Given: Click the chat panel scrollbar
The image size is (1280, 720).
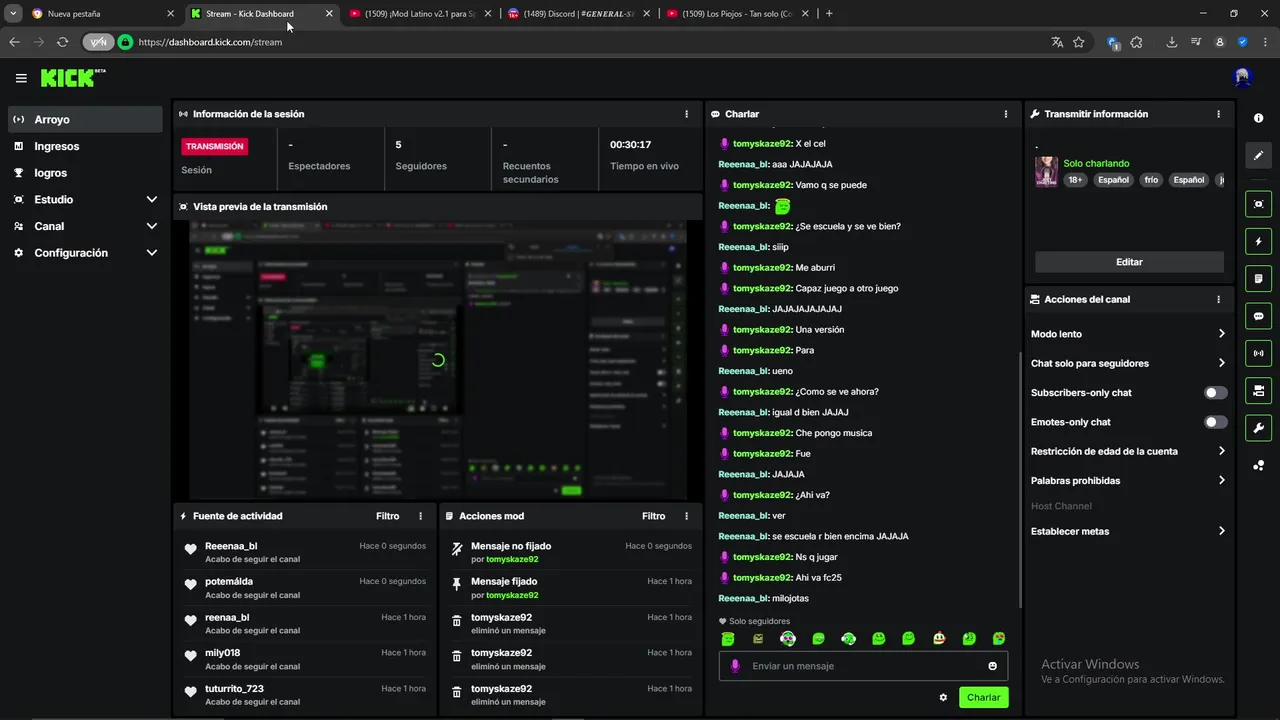Looking at the screenshot, I should [1019, 480].
